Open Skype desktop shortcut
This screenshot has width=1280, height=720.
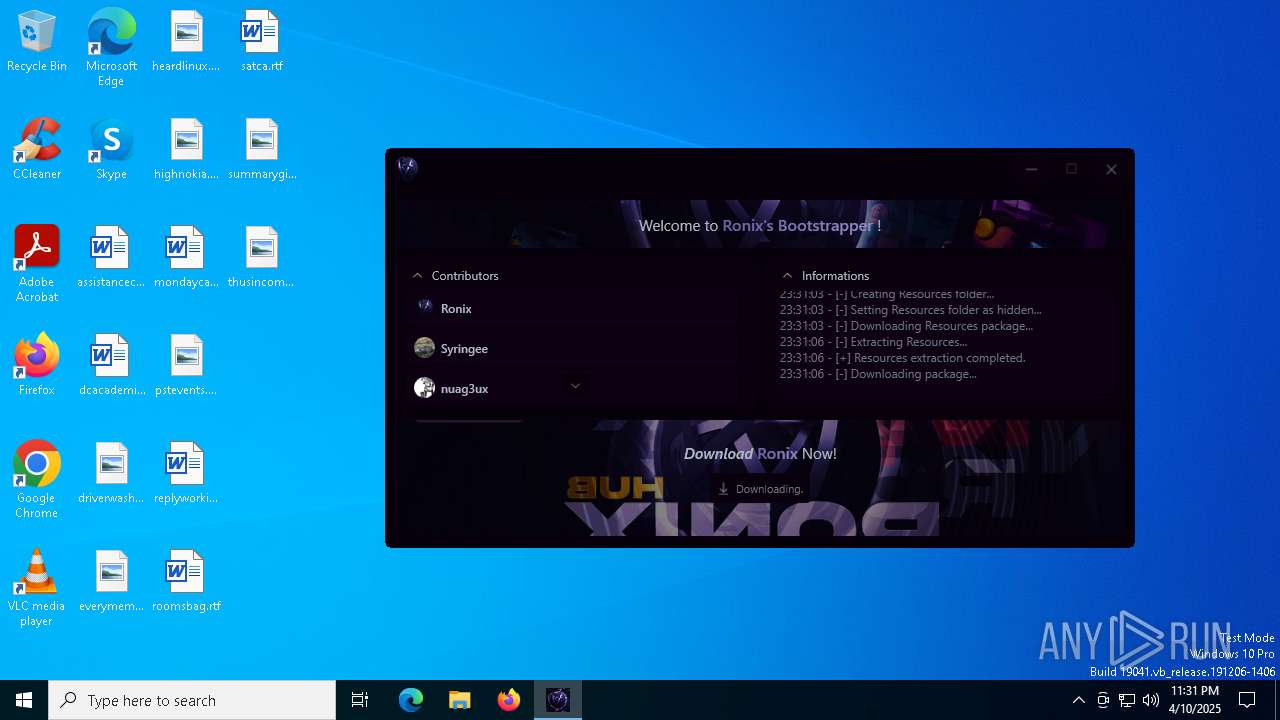coord(111,150)
